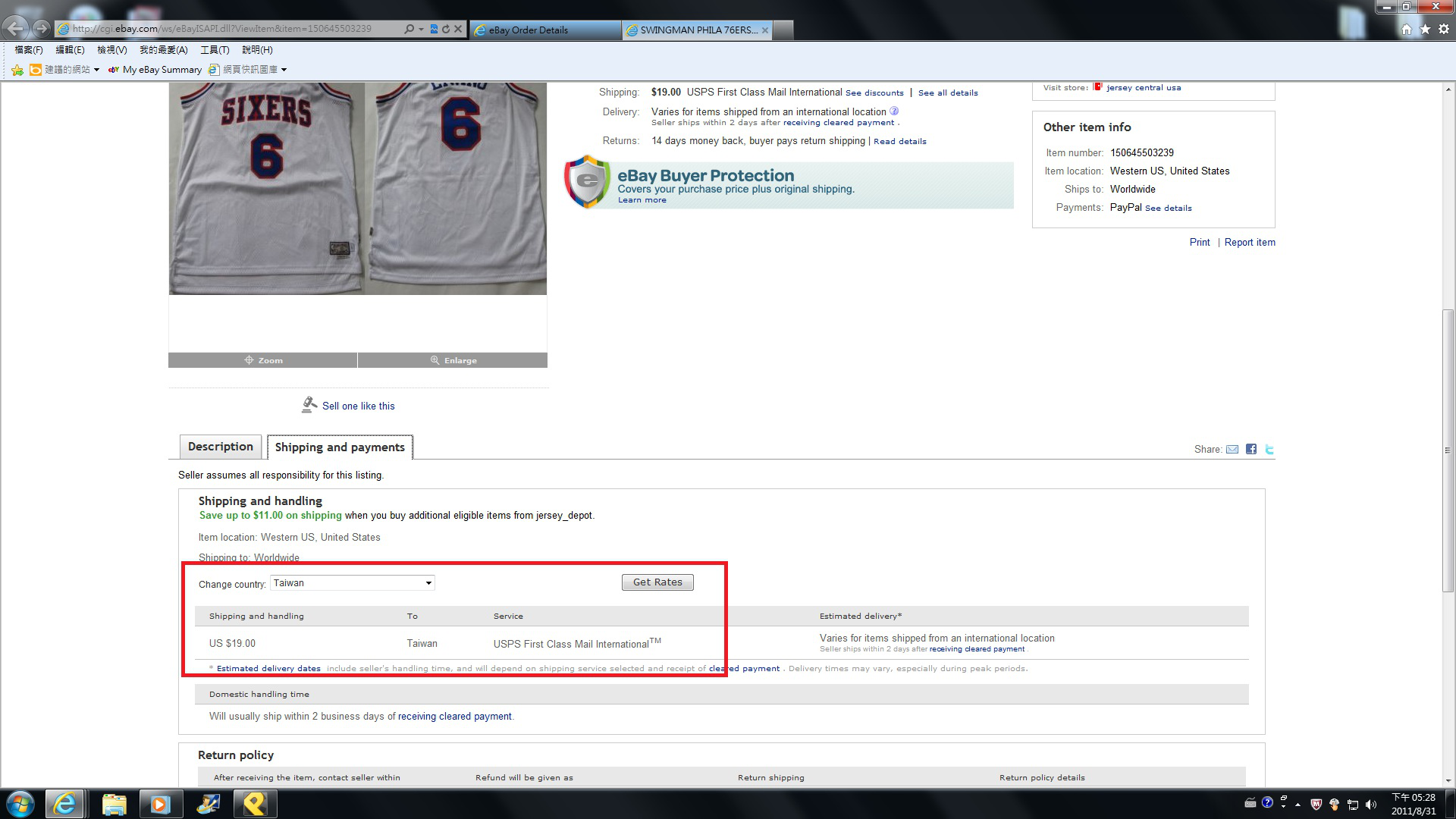Screen dimensions: 1456x819
Task: Click the delivery help question mark icon
Action: pos(894,111)
